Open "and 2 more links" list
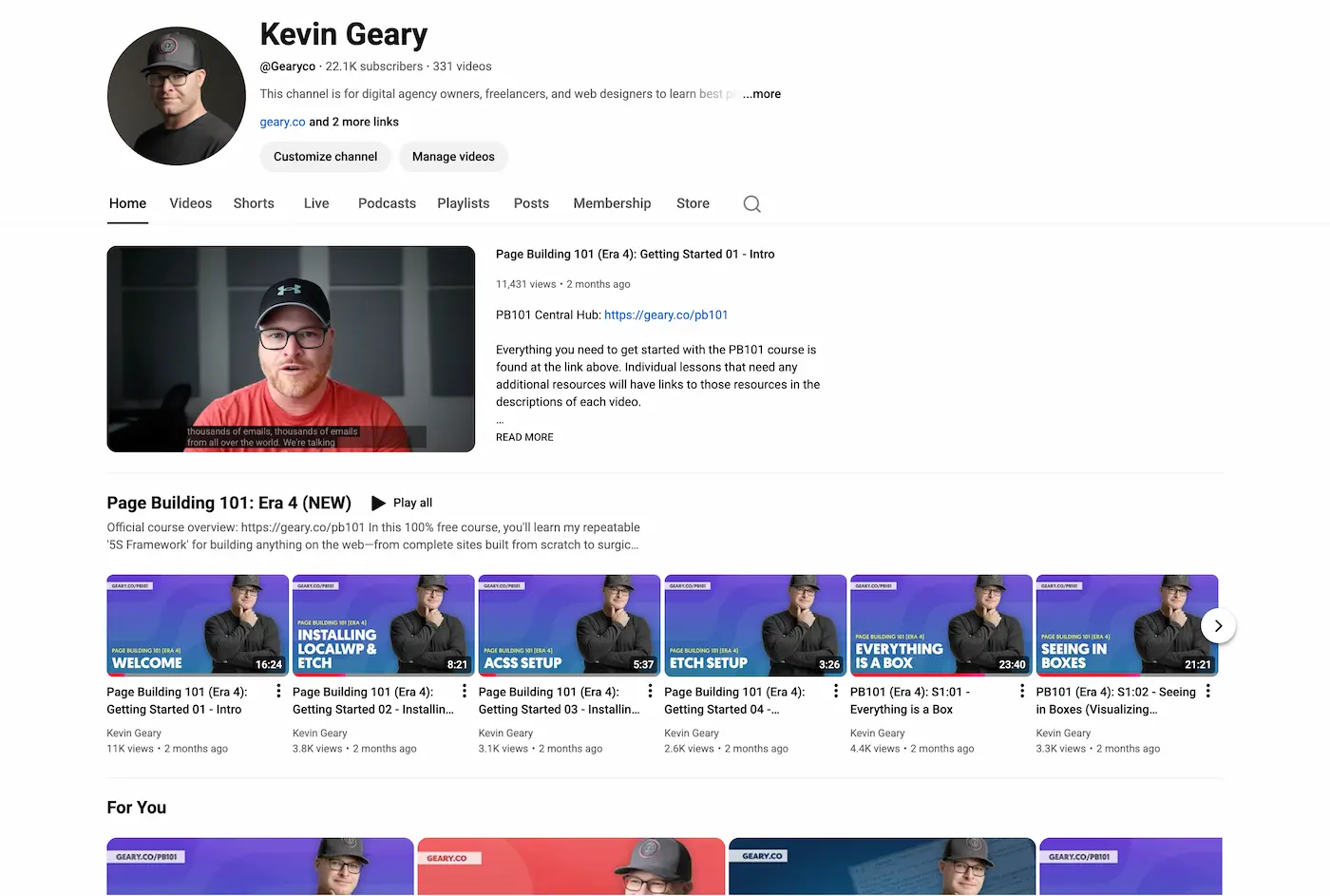 coord(353,122)
